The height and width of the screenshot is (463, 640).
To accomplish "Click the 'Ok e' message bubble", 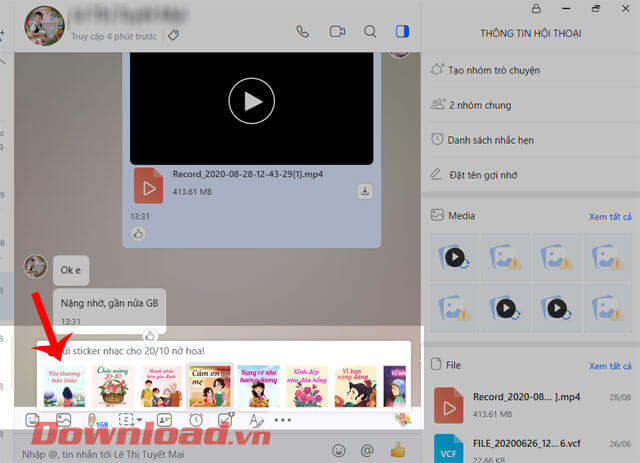I will 71,270.
